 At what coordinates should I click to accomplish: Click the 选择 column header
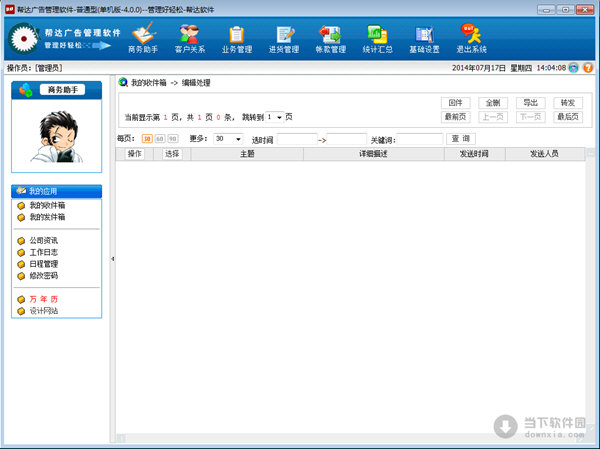click(172, 154)
